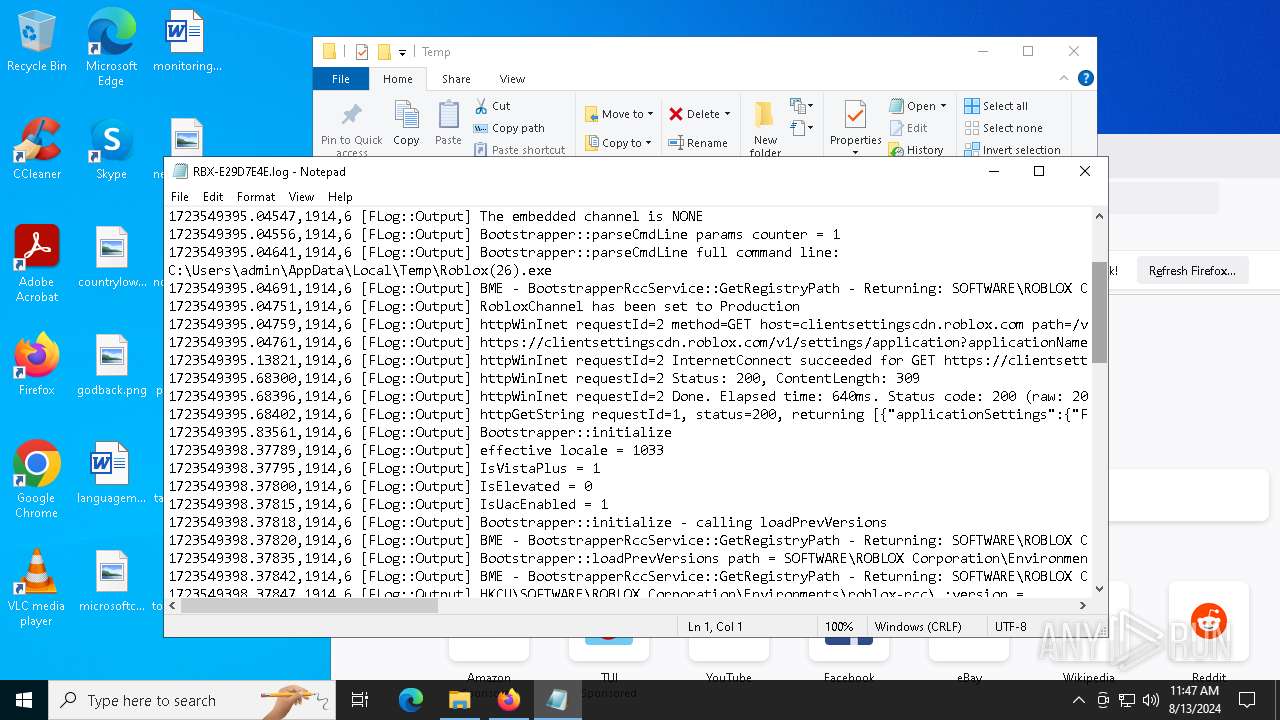Open VLC media player desktop shortcut
Viewport: 1280px width, 720px height.
37,587
